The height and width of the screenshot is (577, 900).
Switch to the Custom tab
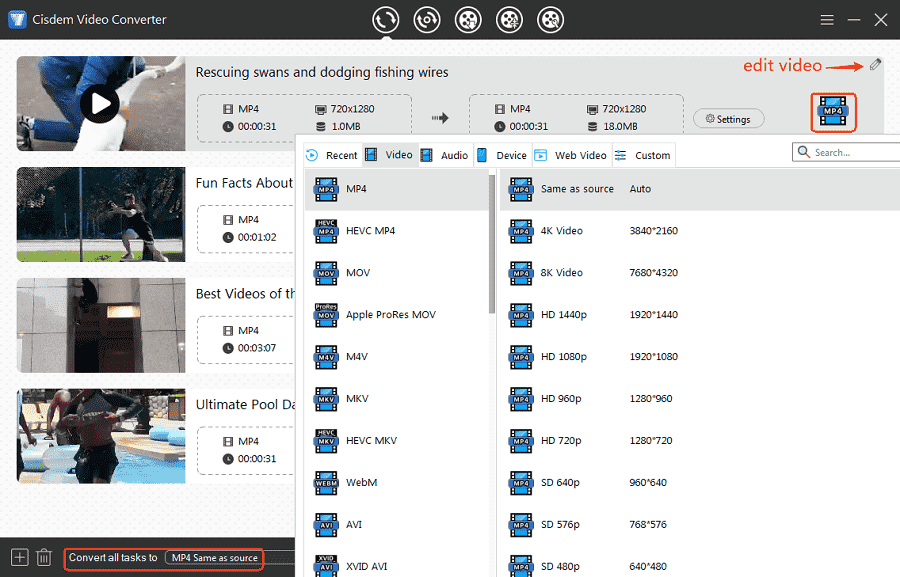(x=643, y=155)
